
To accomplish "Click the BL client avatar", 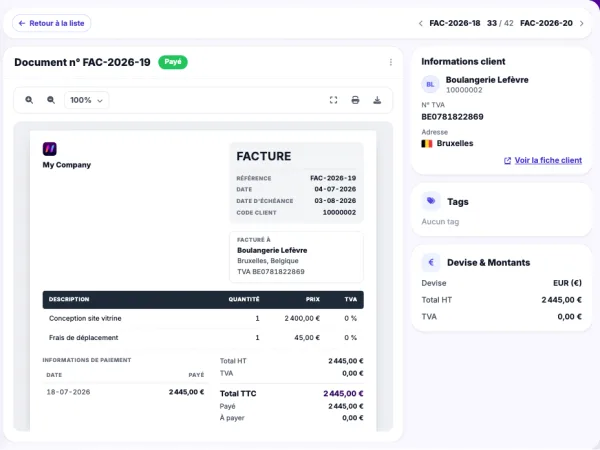I will pyautogui.click(x=430, y=84).
